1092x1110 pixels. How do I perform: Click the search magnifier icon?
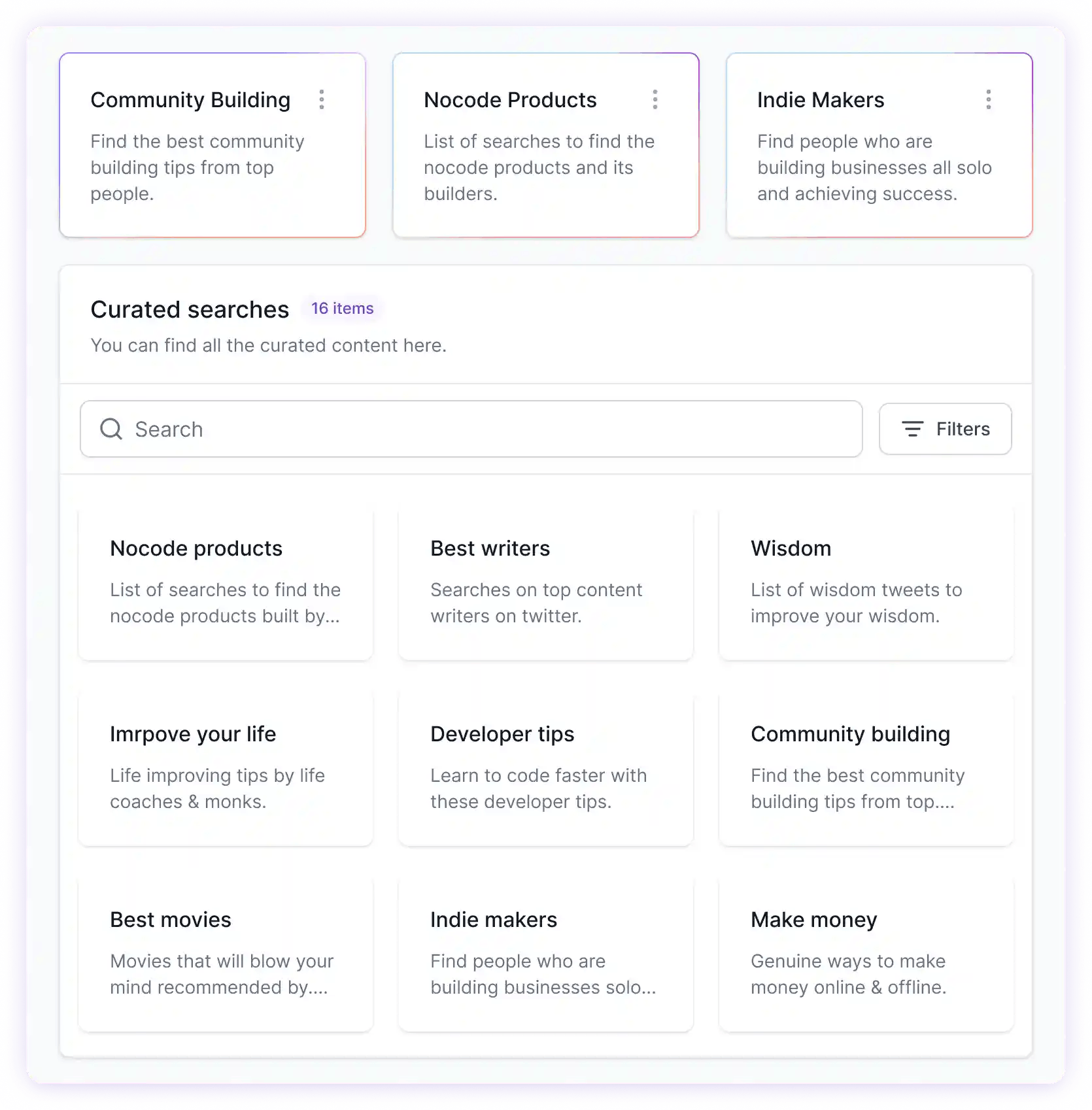click(111, 429)
